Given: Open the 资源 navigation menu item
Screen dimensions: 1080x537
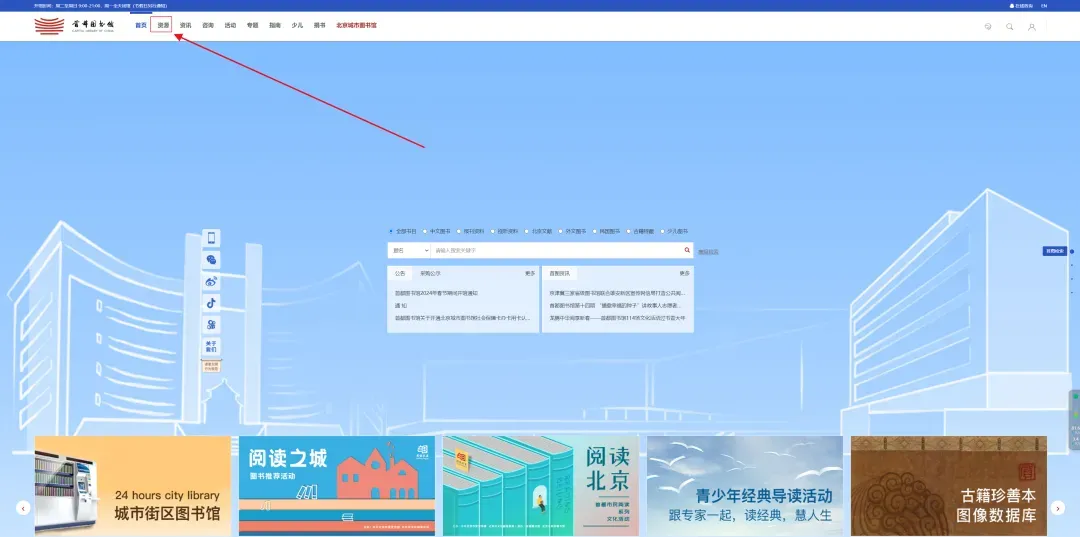Looking at the screenshot, I should 163,25.
